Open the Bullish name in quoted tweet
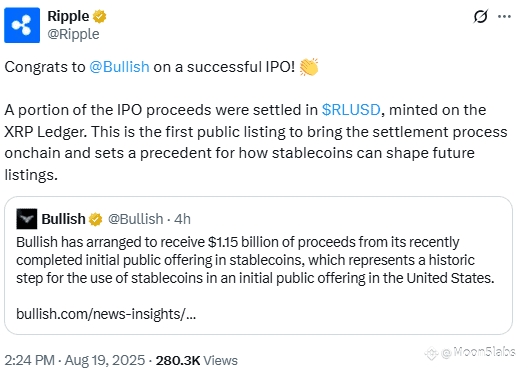 tap(64, 219)
